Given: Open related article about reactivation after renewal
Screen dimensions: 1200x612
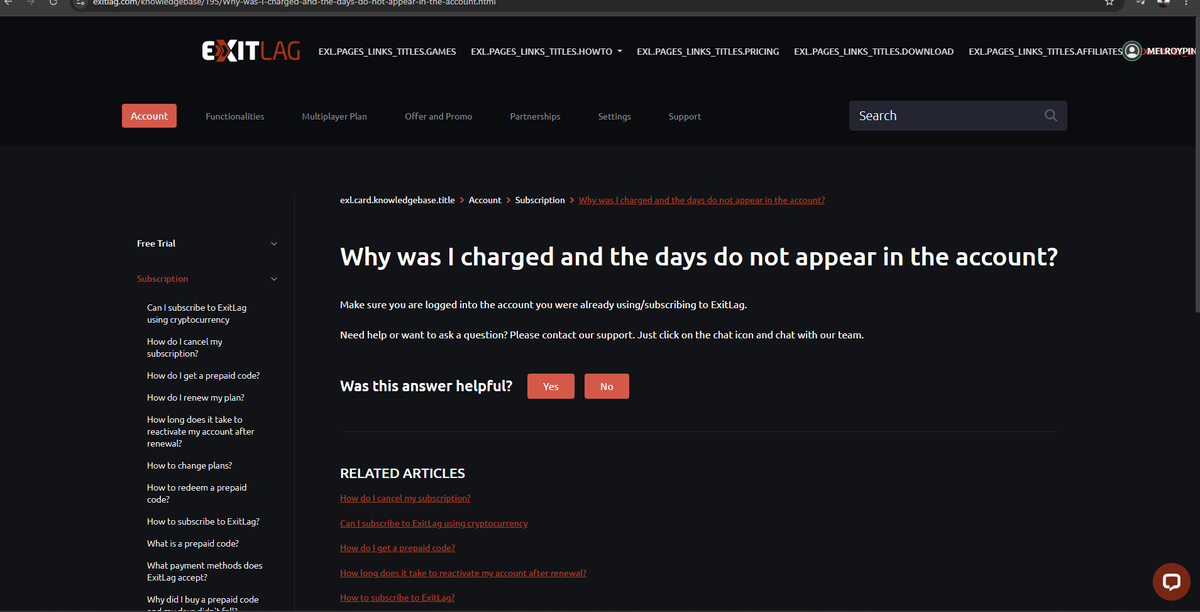Looking at the screenshot, I should coord(463,573).
